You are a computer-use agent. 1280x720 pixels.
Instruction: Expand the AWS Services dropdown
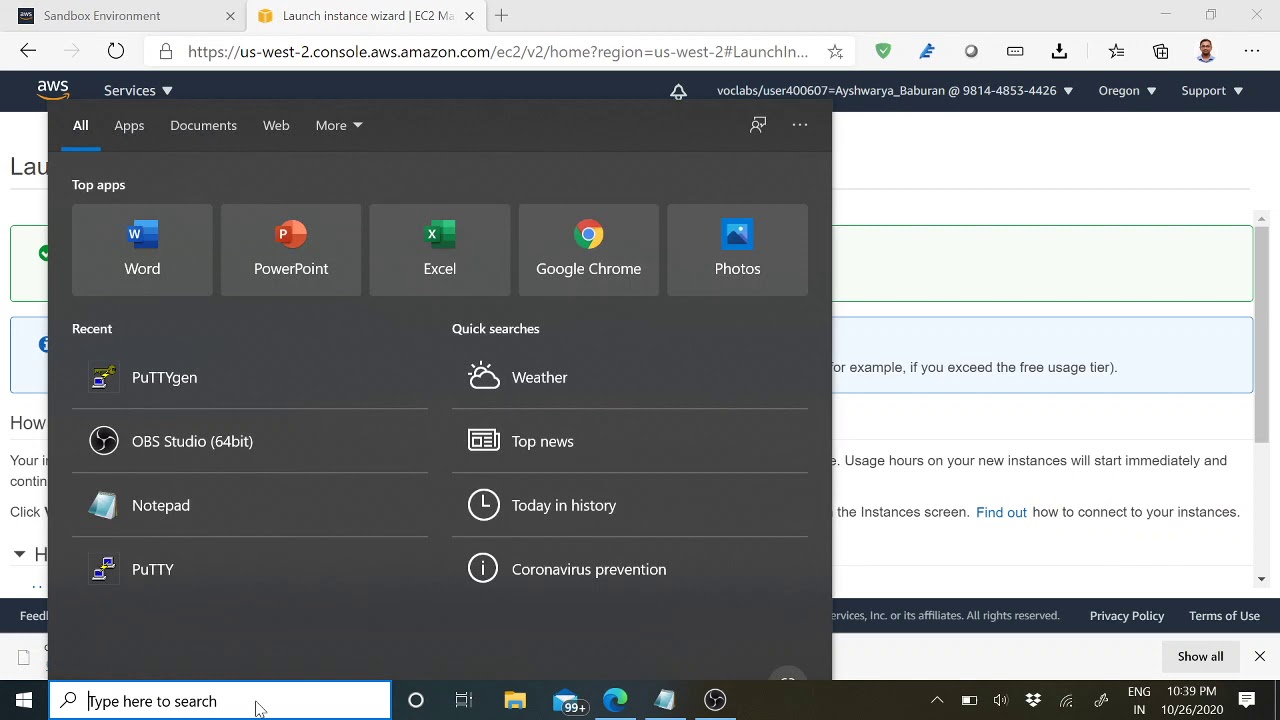pyautogui.click(x=138, y=90)
